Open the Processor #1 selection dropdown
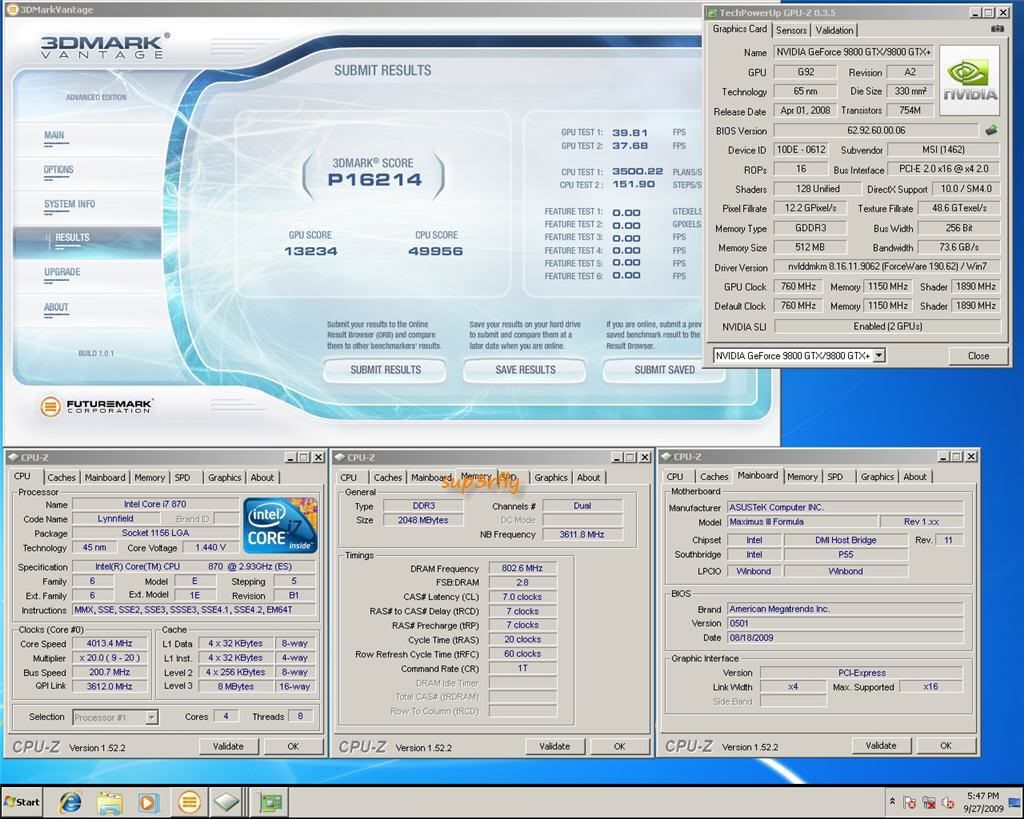Viewport: 1024px width, 819px height. 151,717
